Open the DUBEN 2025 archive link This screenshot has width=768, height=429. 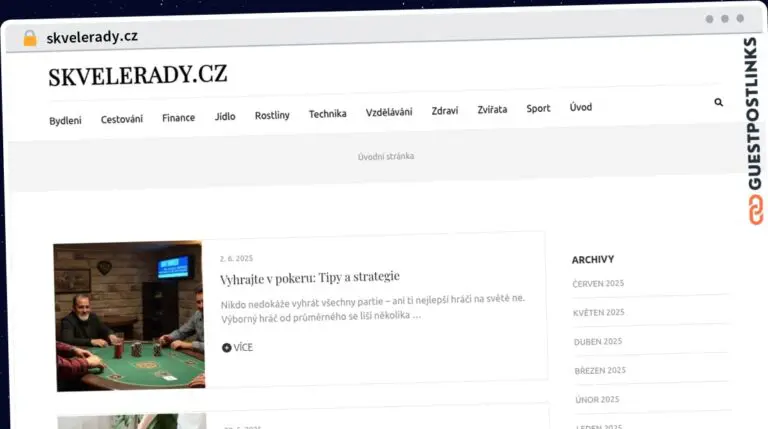[598, 341]
